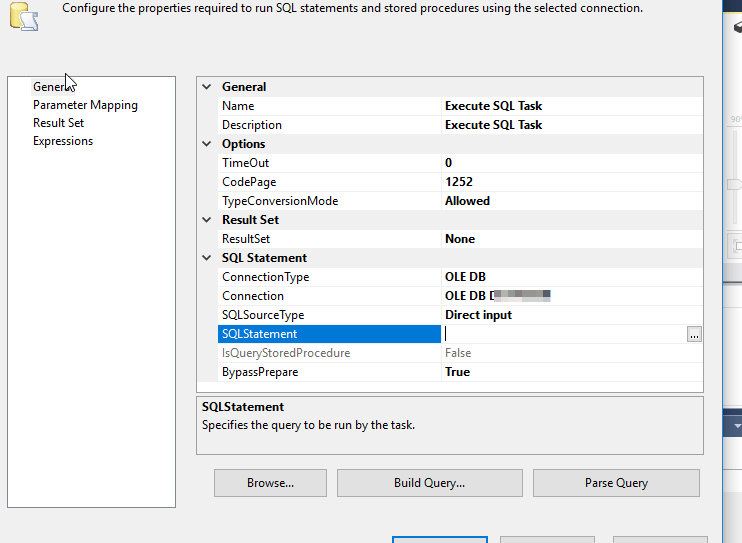Open the Expressions page

pos(63,141)
